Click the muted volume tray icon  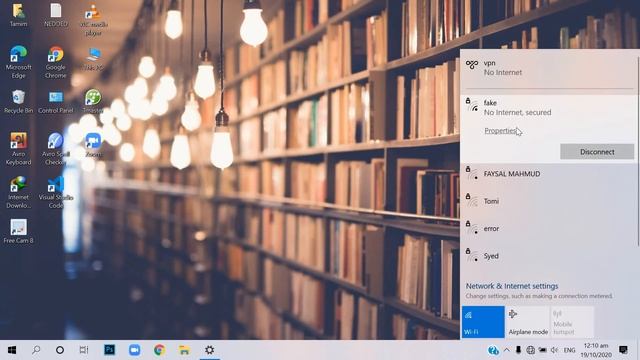click(x=554, y=350)
